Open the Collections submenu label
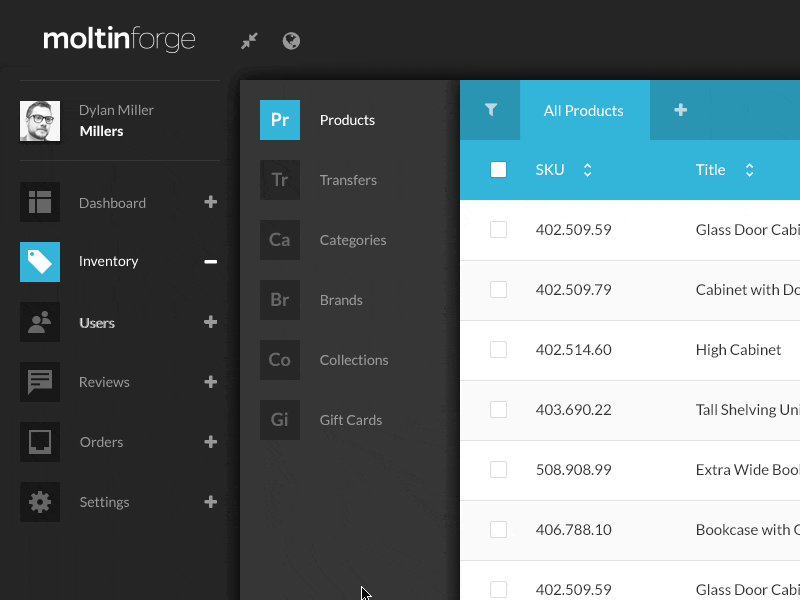Image resolution: width=800 pixels, height=600 pixels. 354,360
